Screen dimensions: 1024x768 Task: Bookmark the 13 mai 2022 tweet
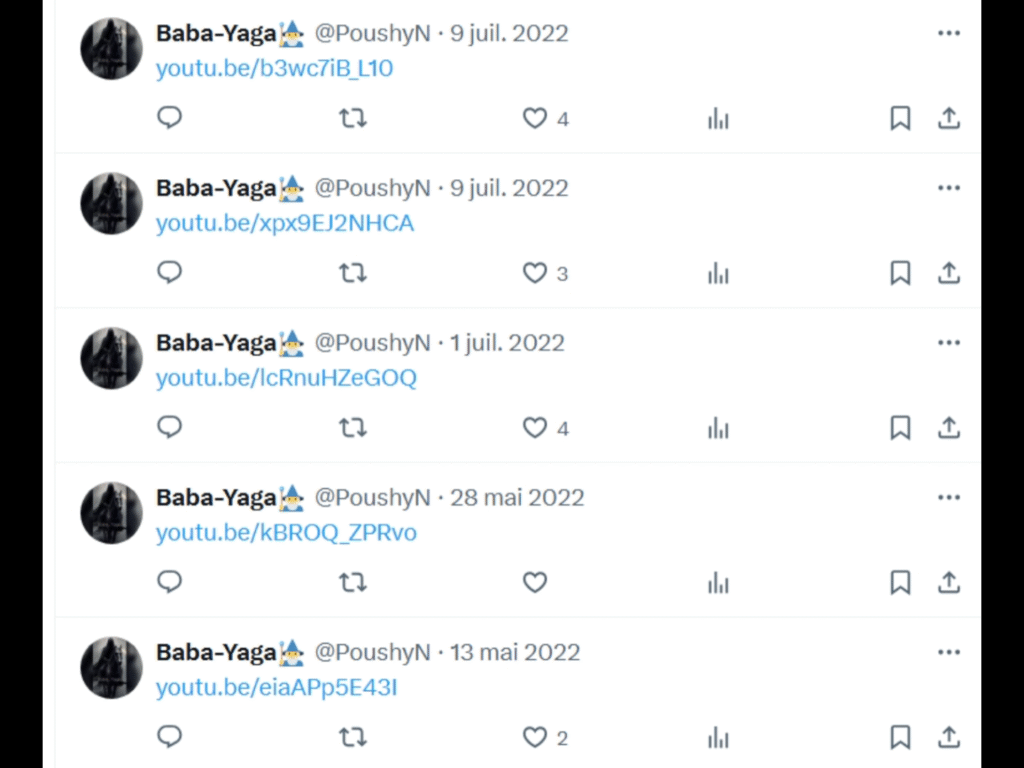click(900, 737)
